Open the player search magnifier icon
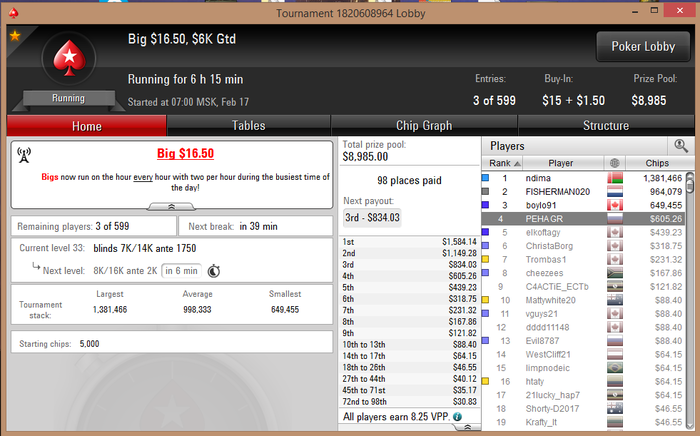Image resolution: width=700 pixels, height=436 pixels. pos(681,146)
